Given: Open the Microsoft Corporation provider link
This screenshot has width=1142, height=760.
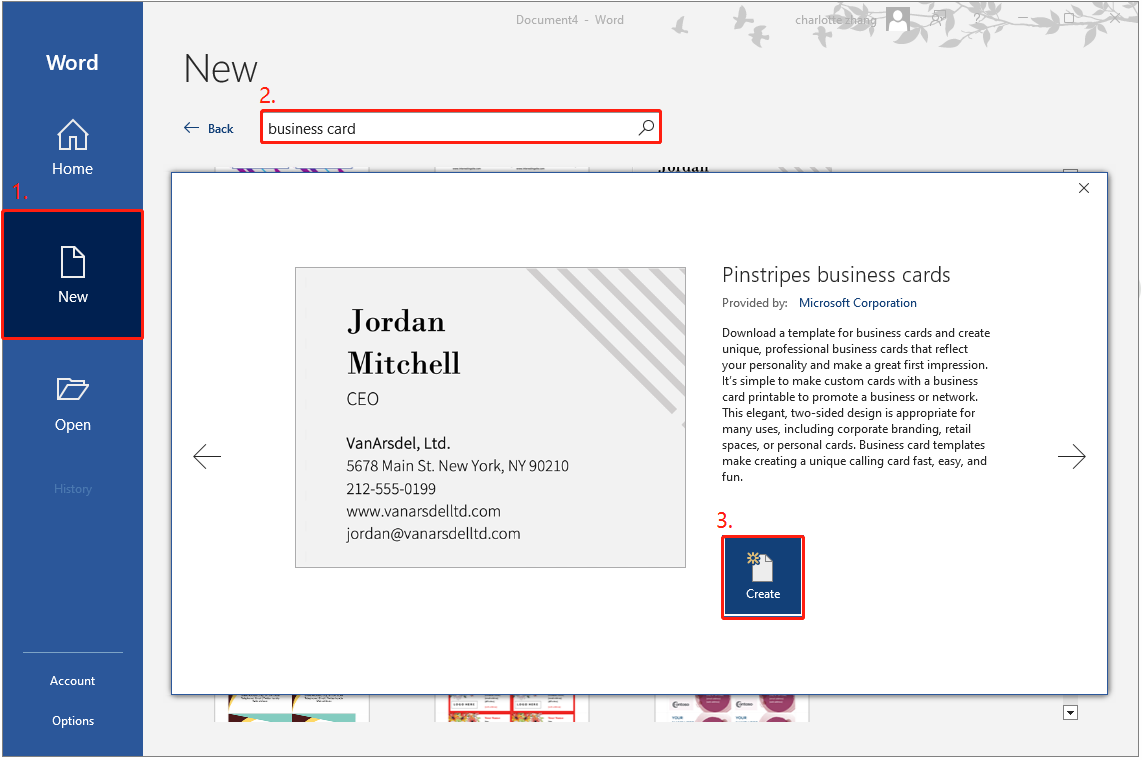Looking at the screenshot, I should (x=857, y=303).
